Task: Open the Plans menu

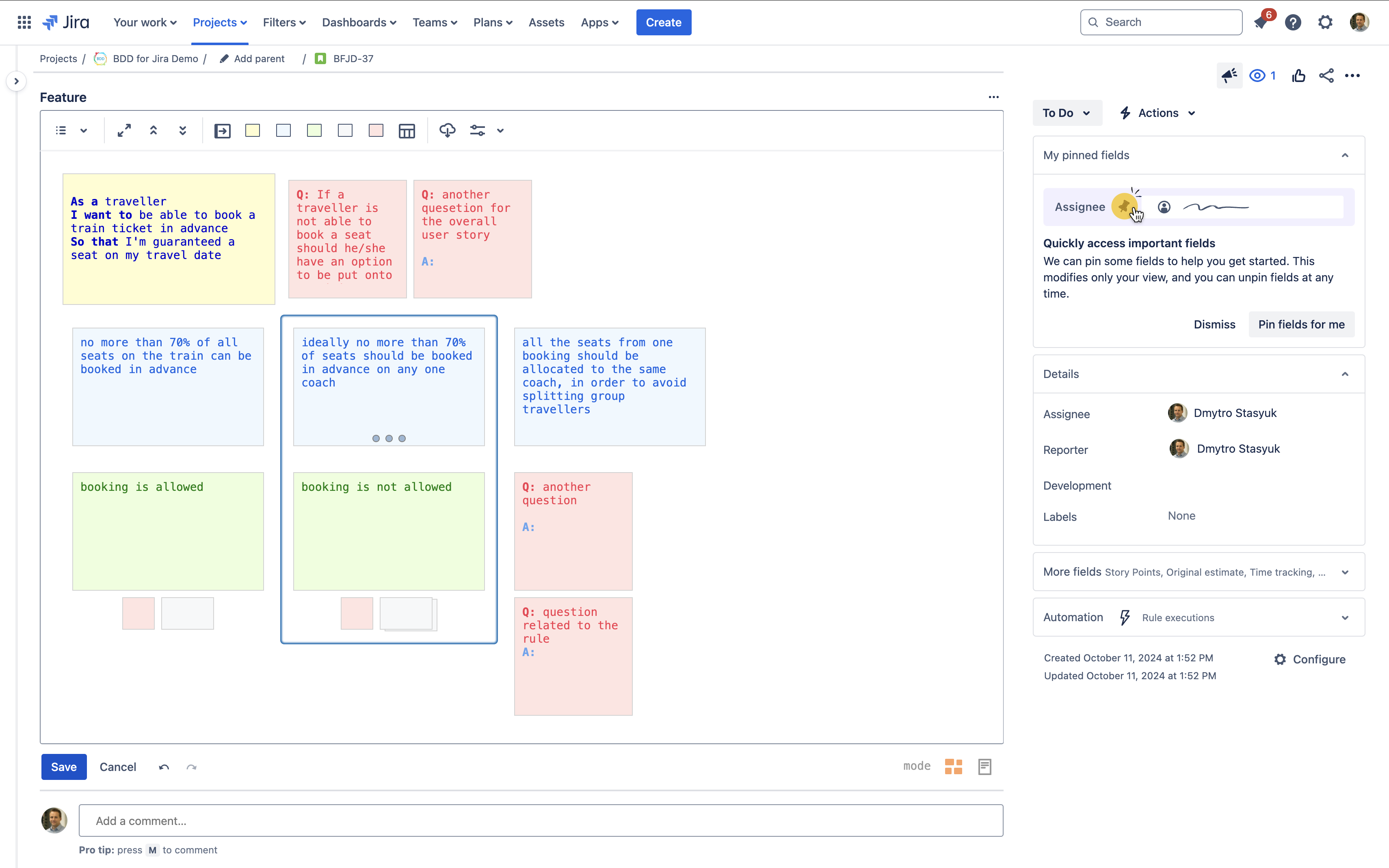Action: [493, 22]
